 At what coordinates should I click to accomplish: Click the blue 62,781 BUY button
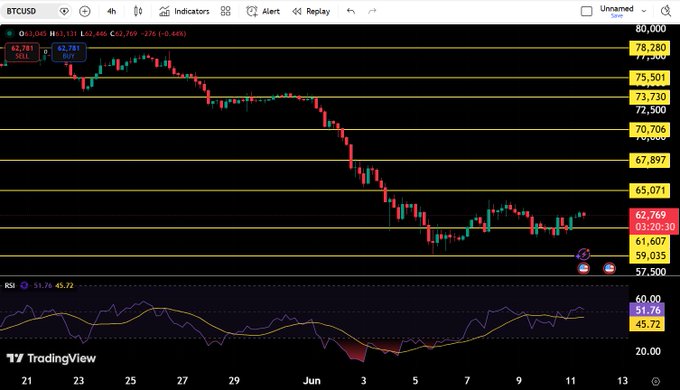coord(69,52)
